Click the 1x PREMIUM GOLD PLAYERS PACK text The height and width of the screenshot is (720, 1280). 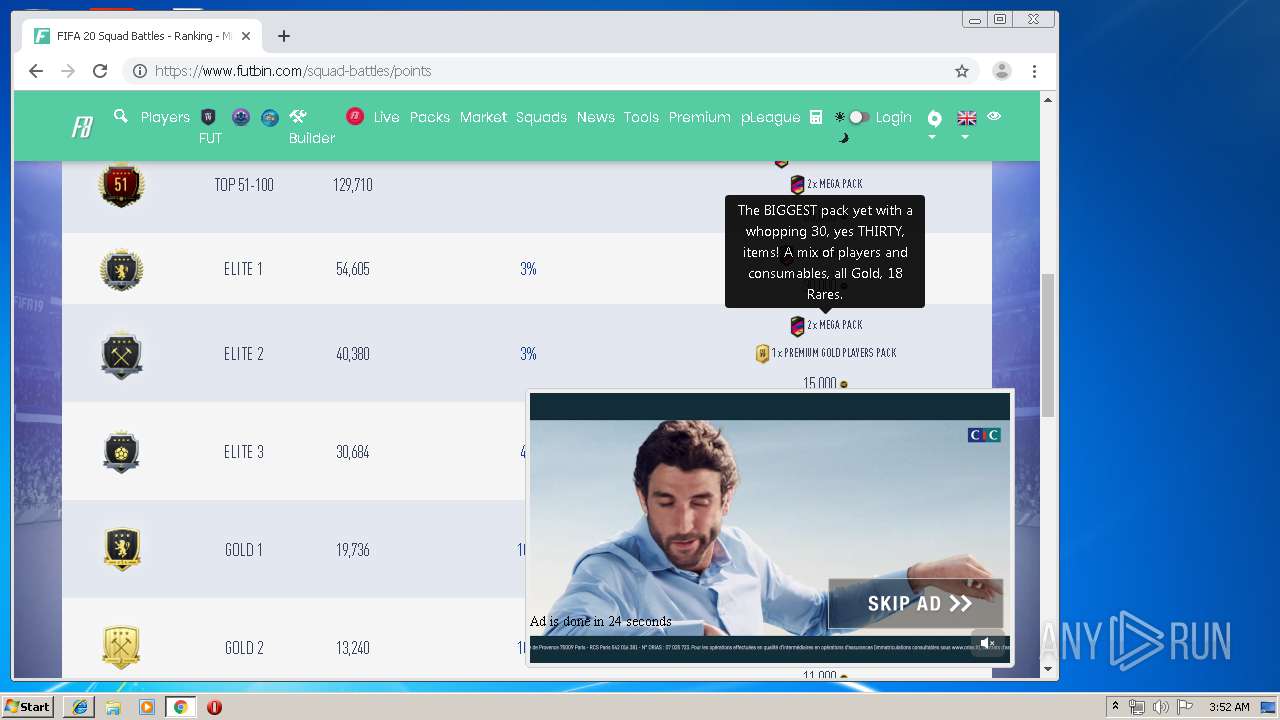833,353
